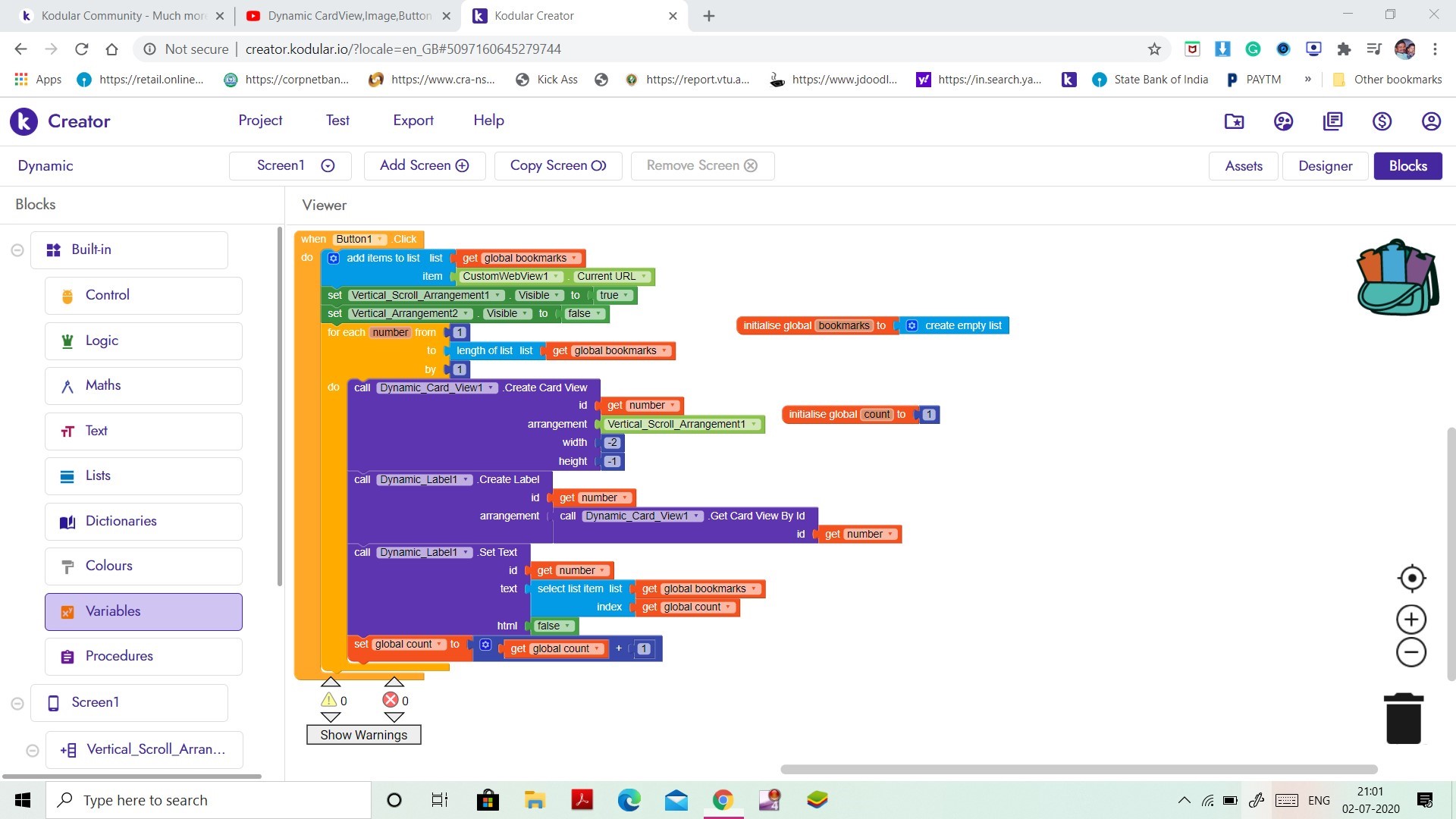Jump to previous error with up arrow
This screenshot has height=819, width=1456.
(x=394, y=682)
